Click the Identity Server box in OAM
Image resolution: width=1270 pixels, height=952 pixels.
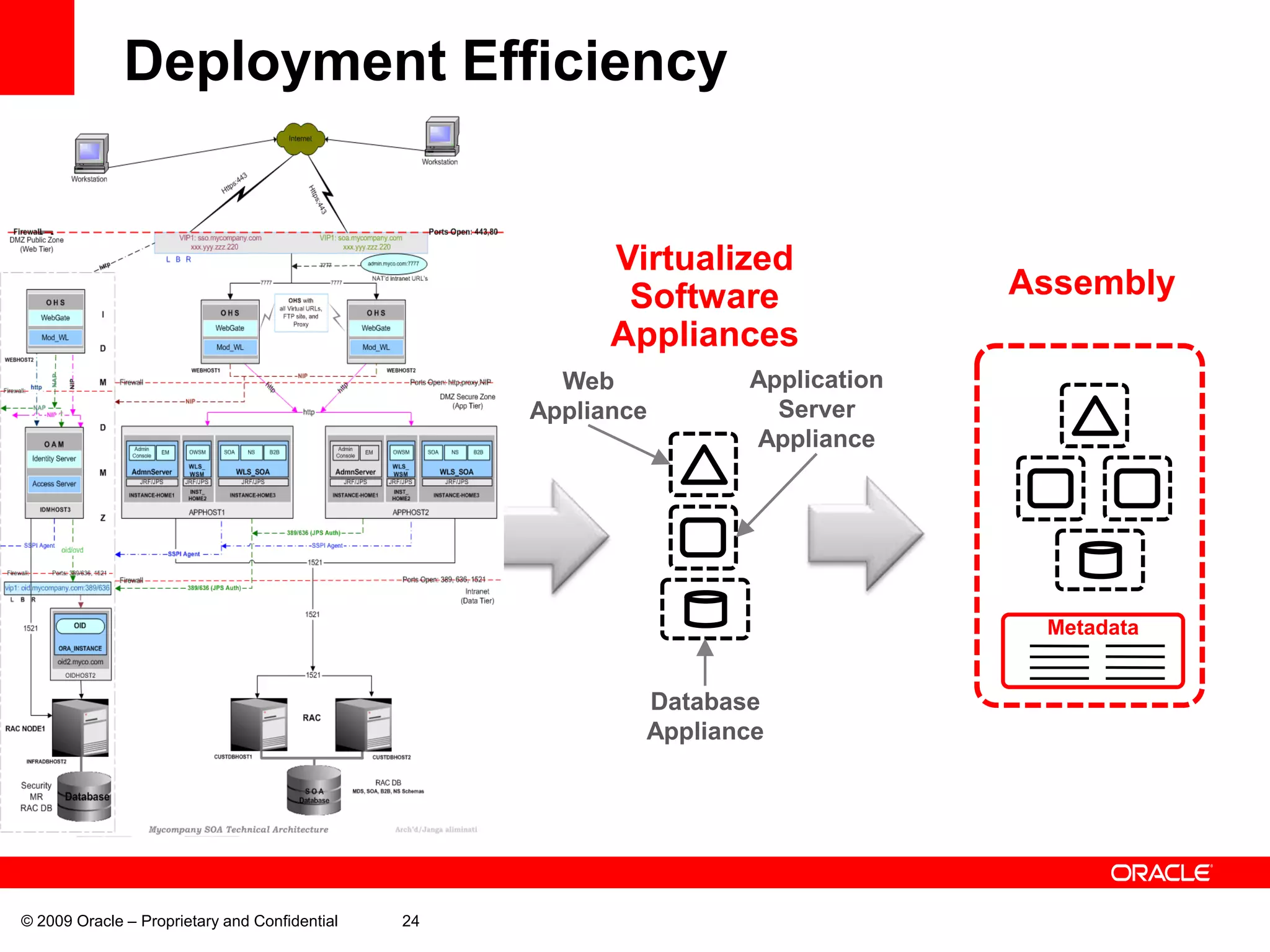coord(54,459)
